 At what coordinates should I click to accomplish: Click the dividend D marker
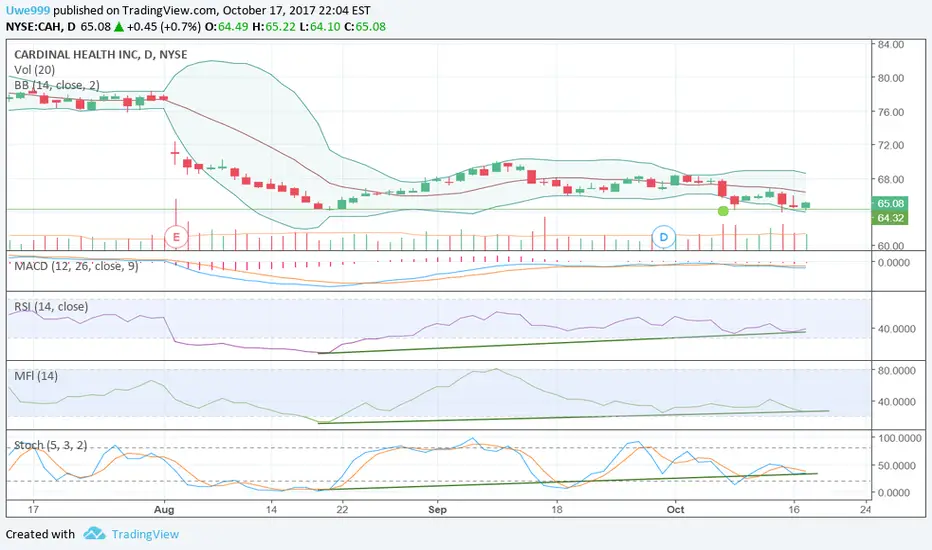coord(664,237)
